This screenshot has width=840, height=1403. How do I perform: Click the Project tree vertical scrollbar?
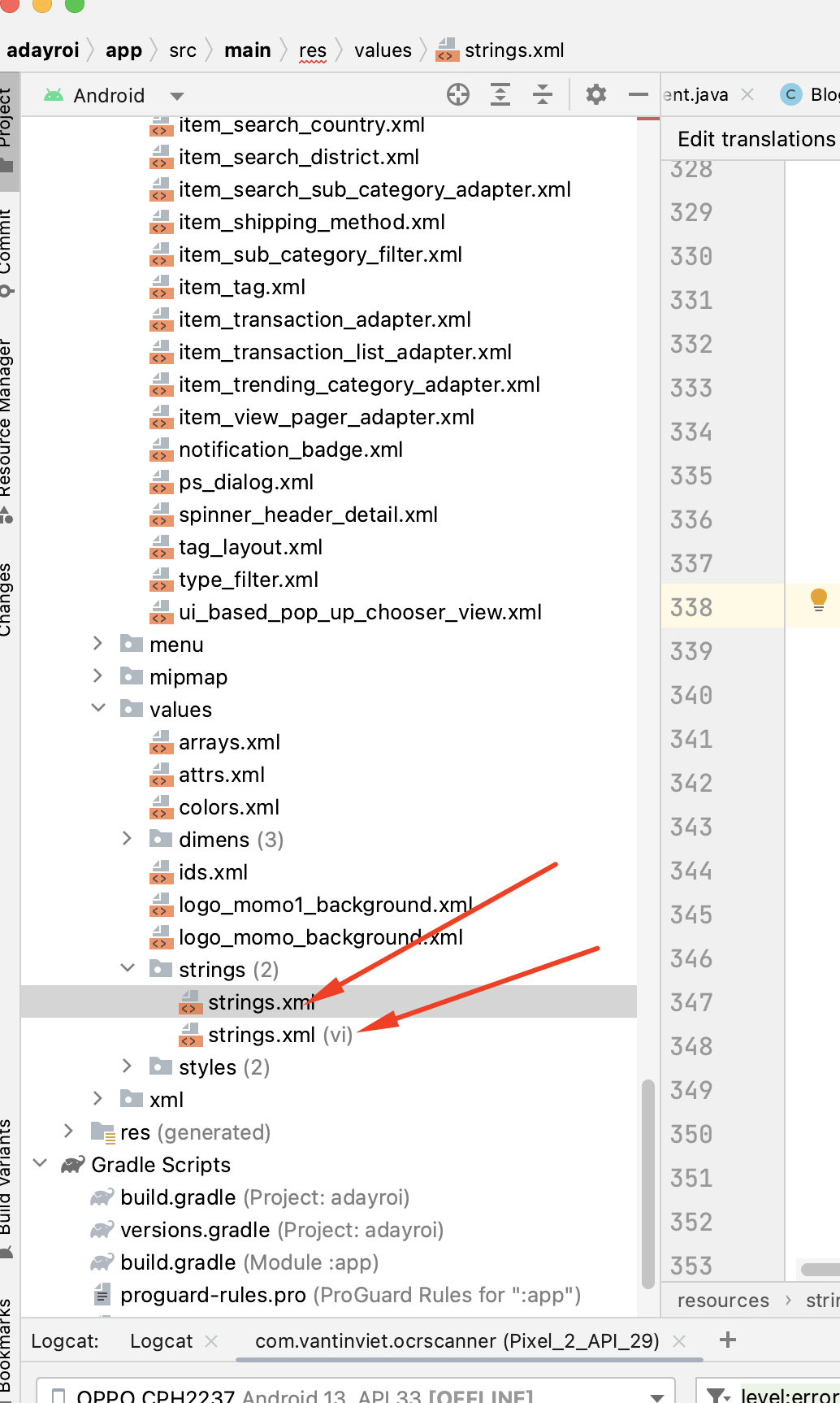point(647,1184)
